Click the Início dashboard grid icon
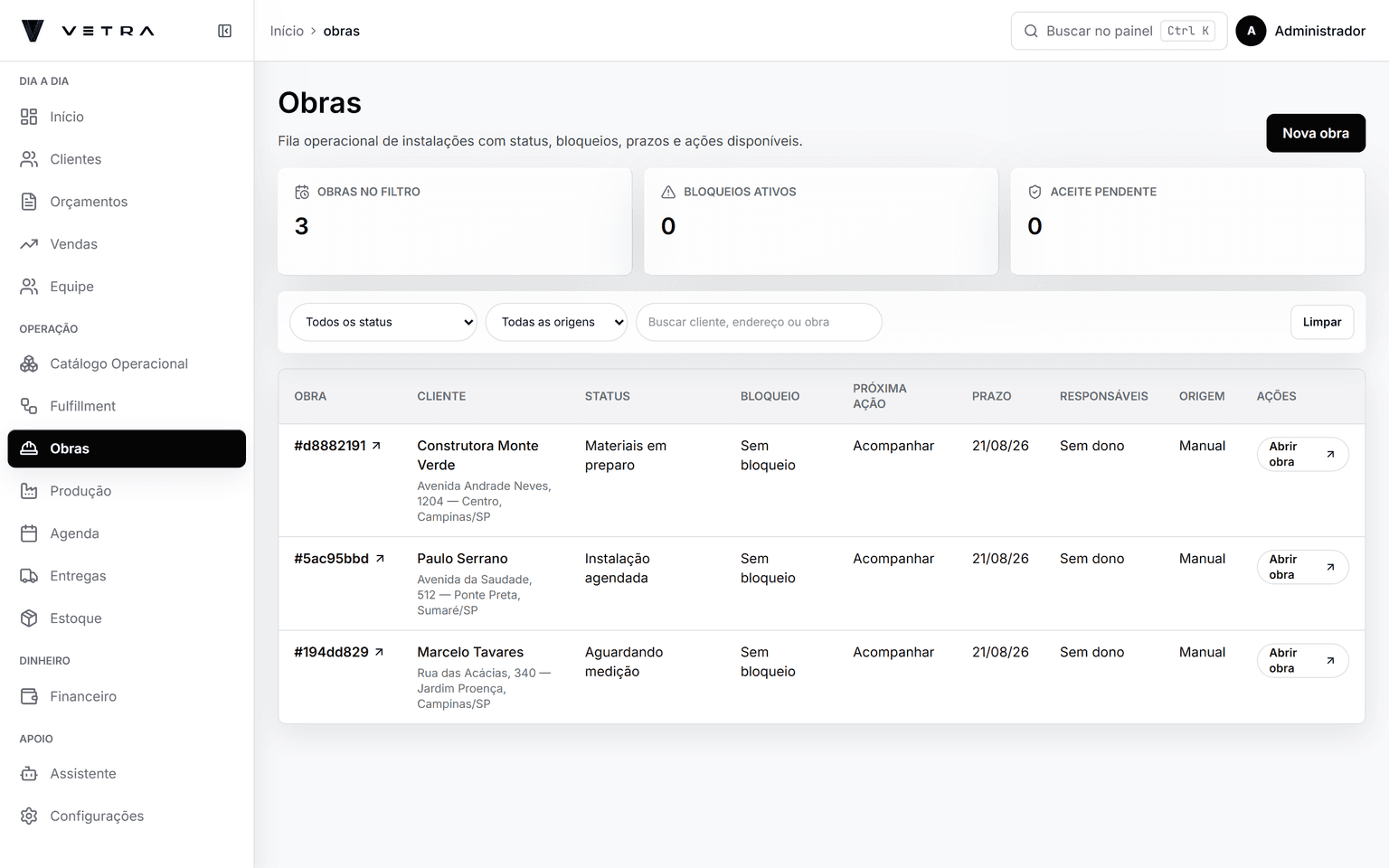This screenshot has width=1389, height=868. click(29, 117)
